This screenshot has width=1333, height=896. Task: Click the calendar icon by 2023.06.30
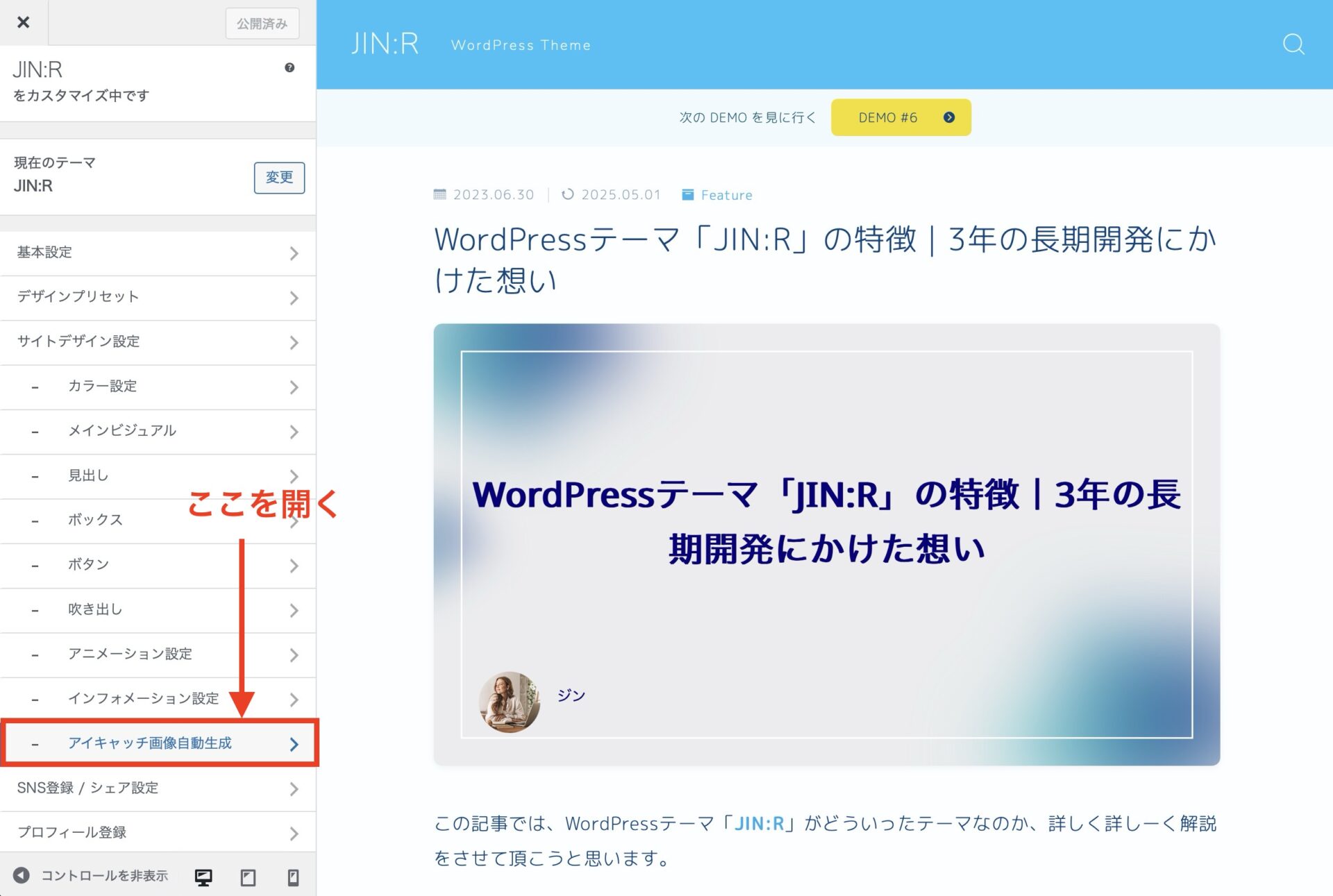[440, 194]
